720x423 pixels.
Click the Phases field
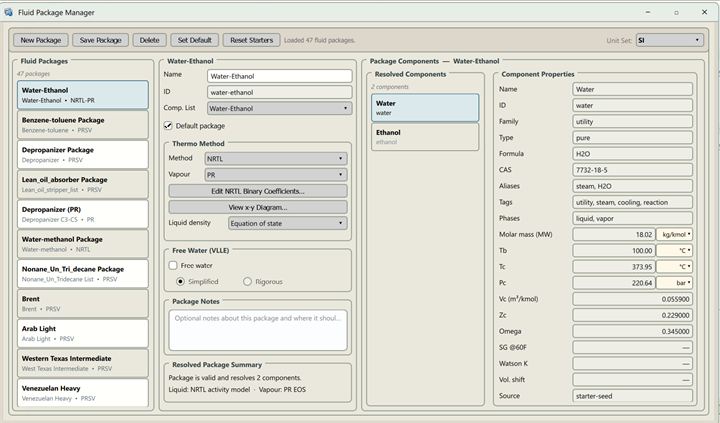pos(632,218)
